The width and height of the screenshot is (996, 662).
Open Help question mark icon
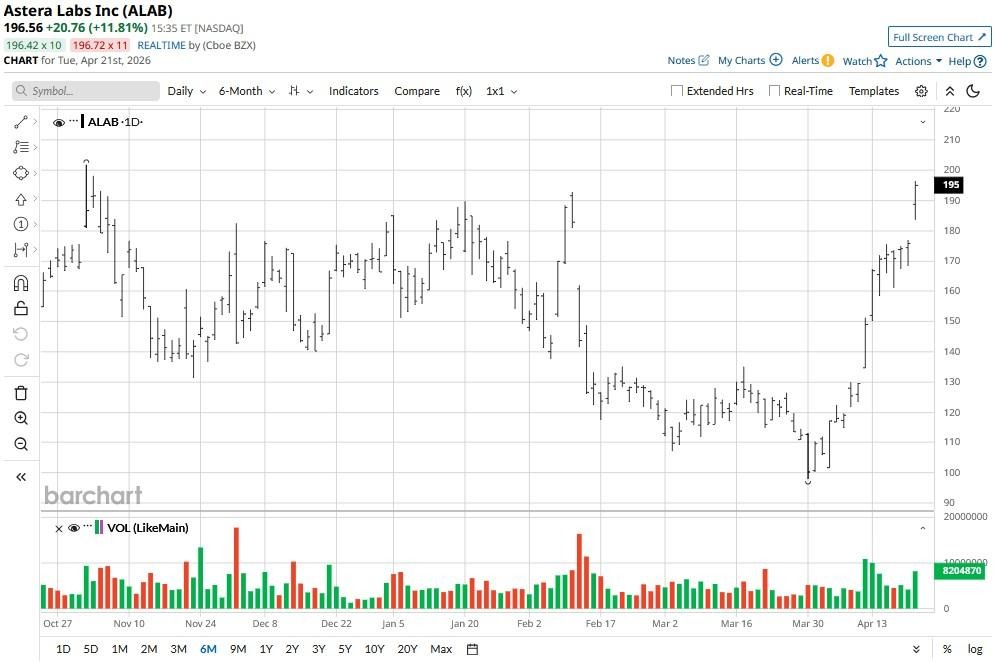(980, 62)
